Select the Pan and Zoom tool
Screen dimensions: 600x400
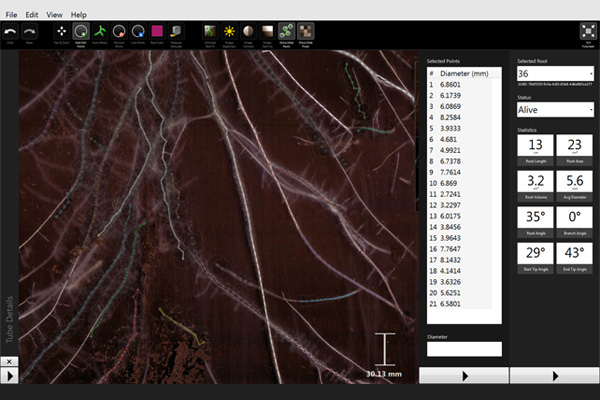(x=60, y=32)
